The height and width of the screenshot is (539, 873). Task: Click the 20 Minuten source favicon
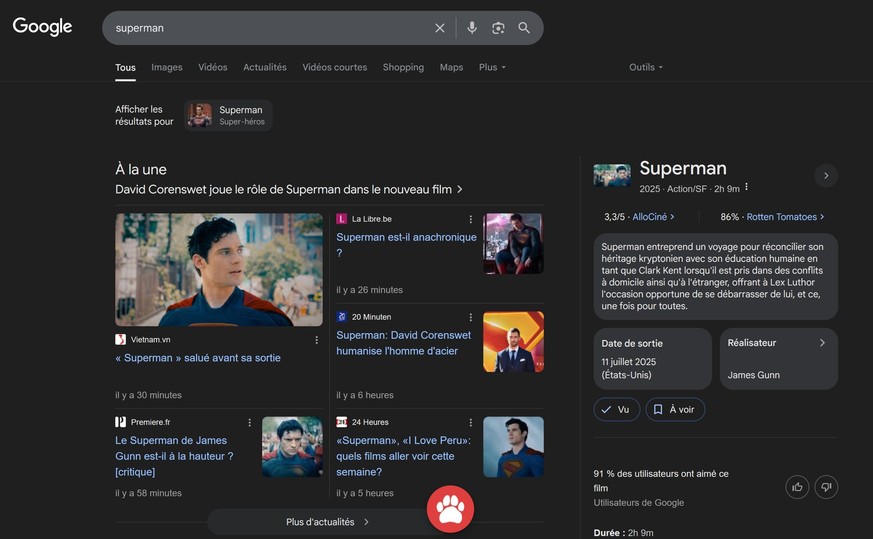[x=341, y=317]
